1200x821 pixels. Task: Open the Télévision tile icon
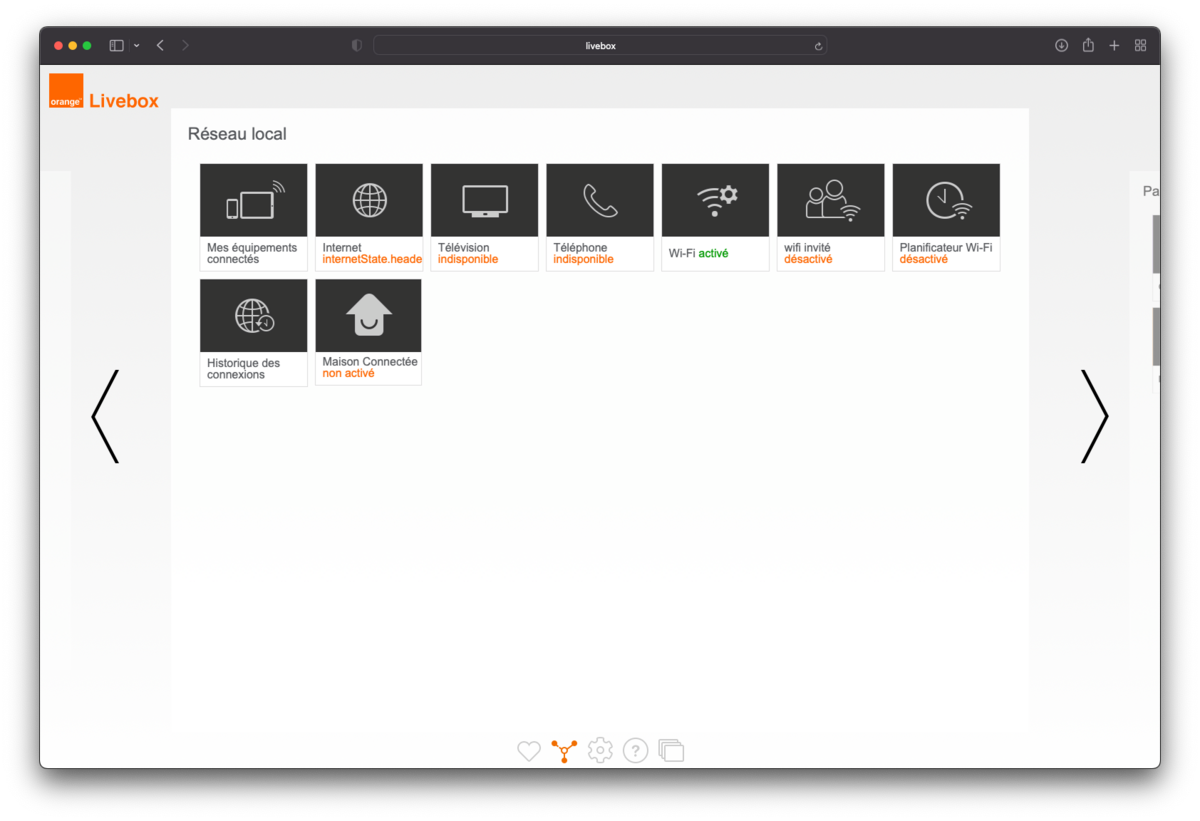485,200
